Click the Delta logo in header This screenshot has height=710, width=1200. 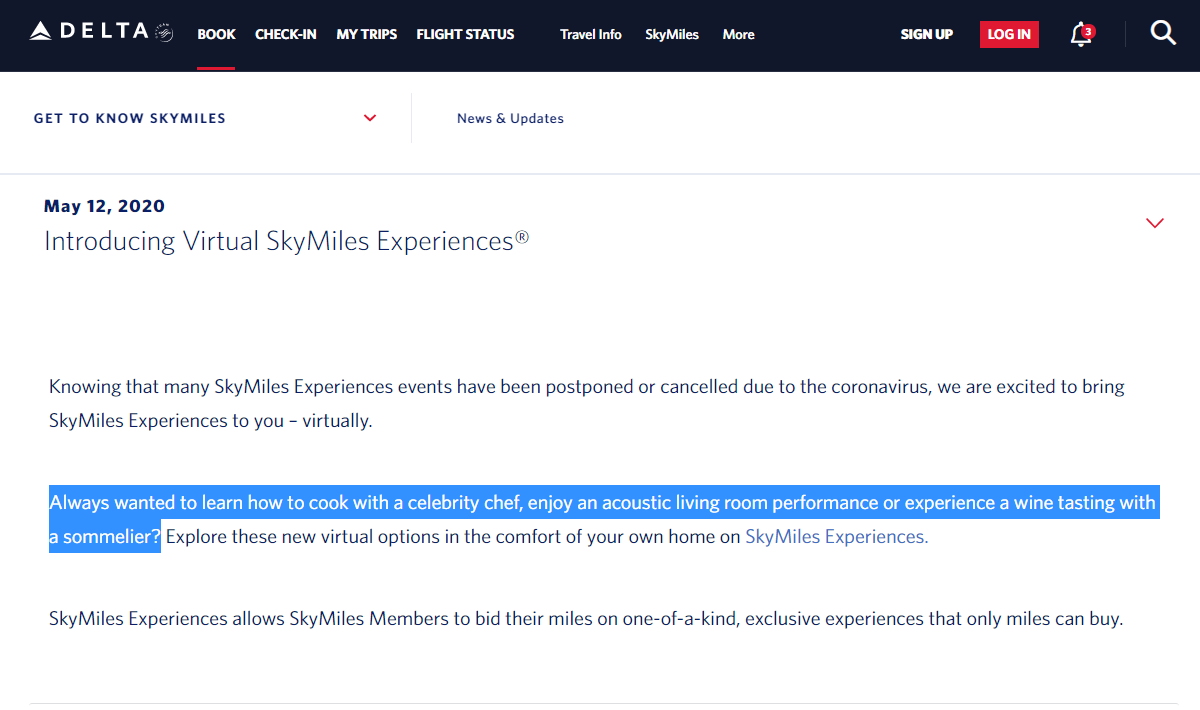101,32
